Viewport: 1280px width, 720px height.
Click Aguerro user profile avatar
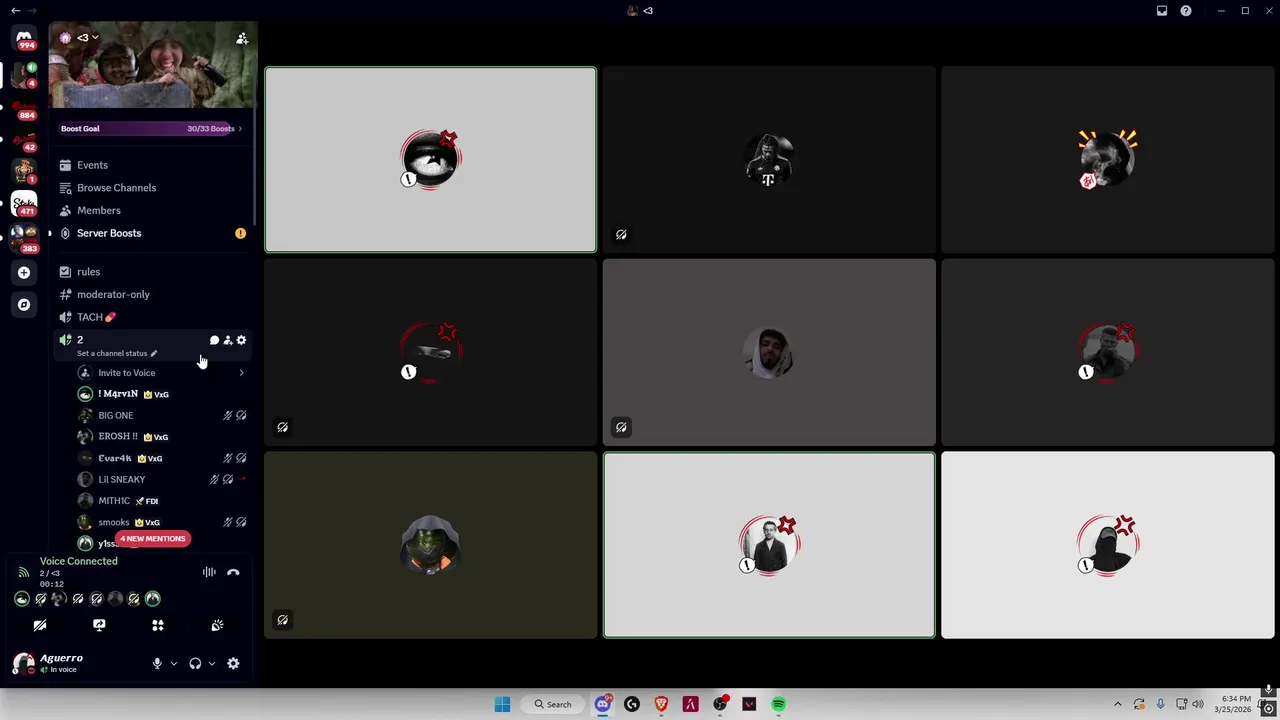tap(23, 664)
